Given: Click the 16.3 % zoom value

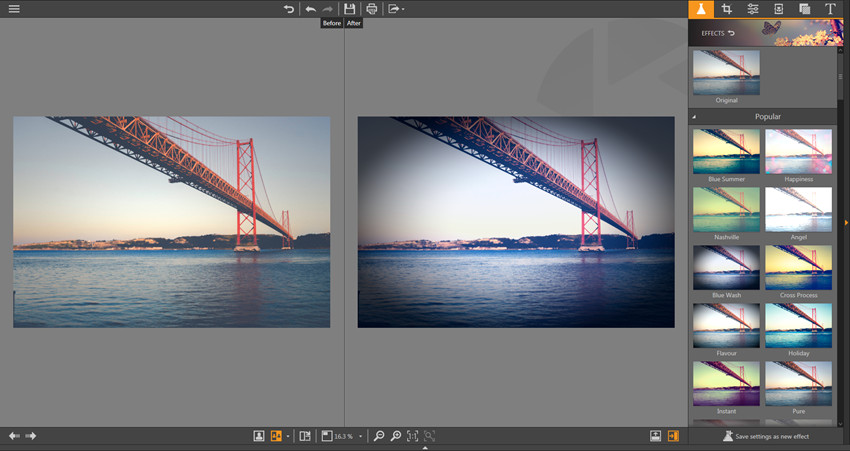Looking at the screenshot, I should pyautogui.click(x=344, y=436).
